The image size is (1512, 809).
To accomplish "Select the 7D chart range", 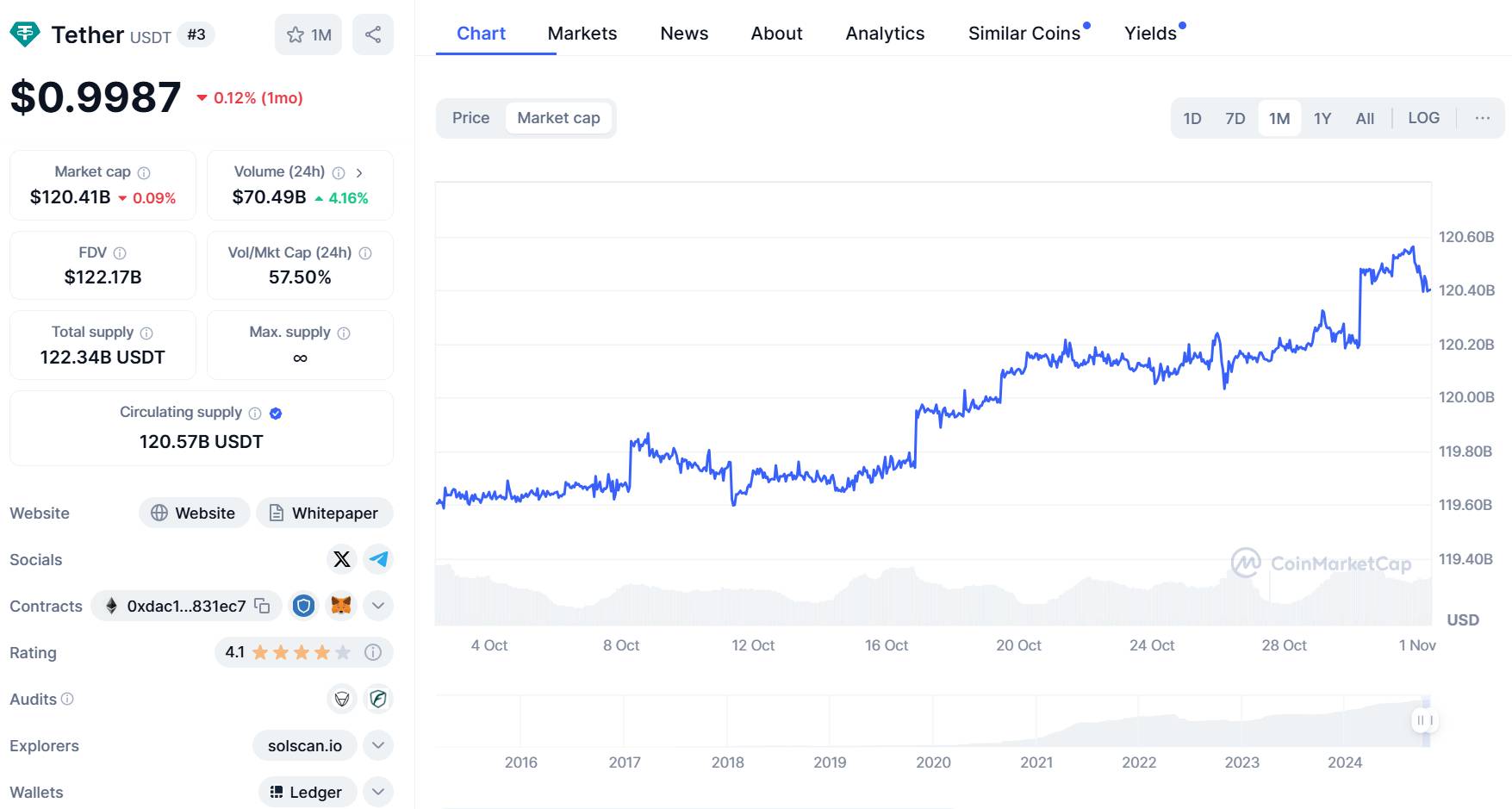I will tap(1235, 118).
